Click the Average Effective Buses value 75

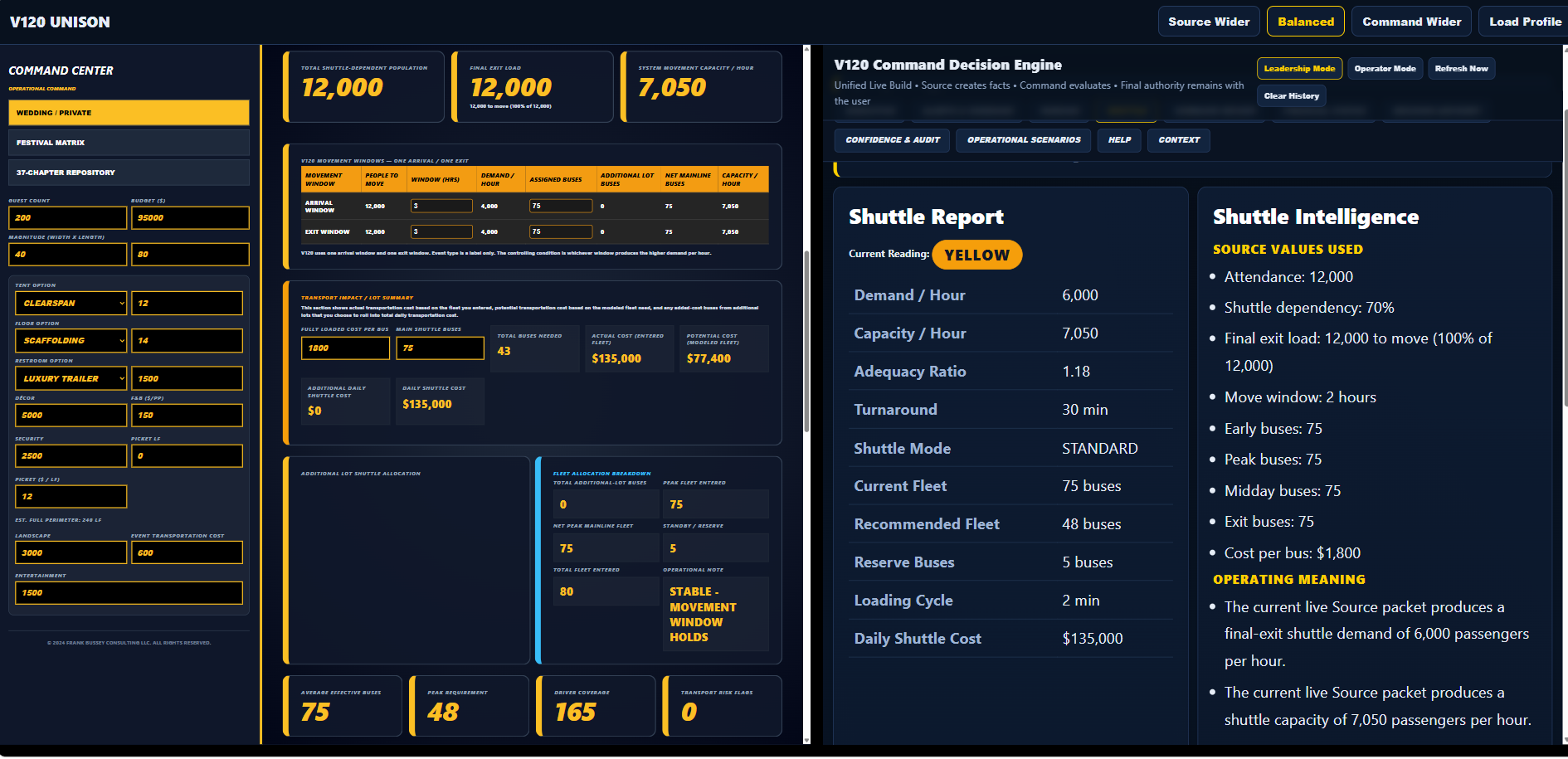315,713
